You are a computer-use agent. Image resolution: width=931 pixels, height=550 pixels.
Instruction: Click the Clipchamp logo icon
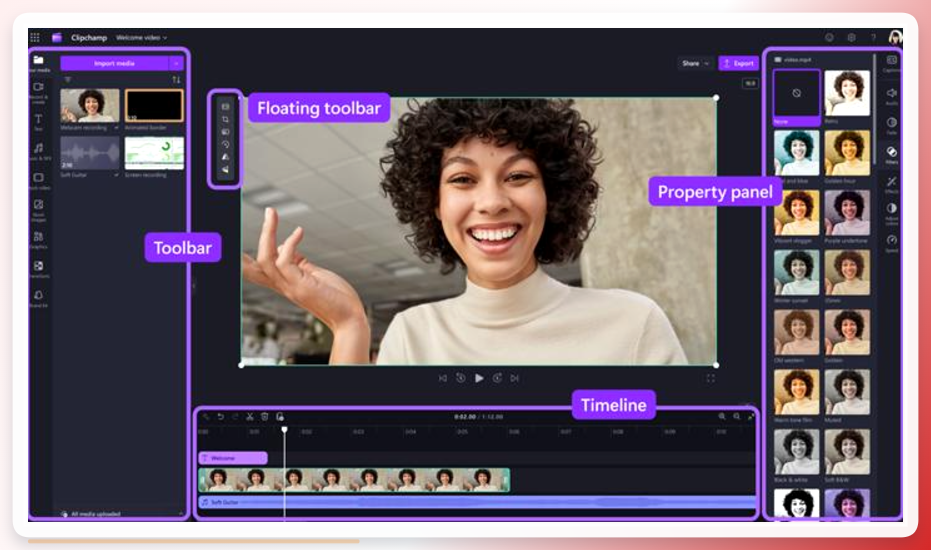[57, 37]
